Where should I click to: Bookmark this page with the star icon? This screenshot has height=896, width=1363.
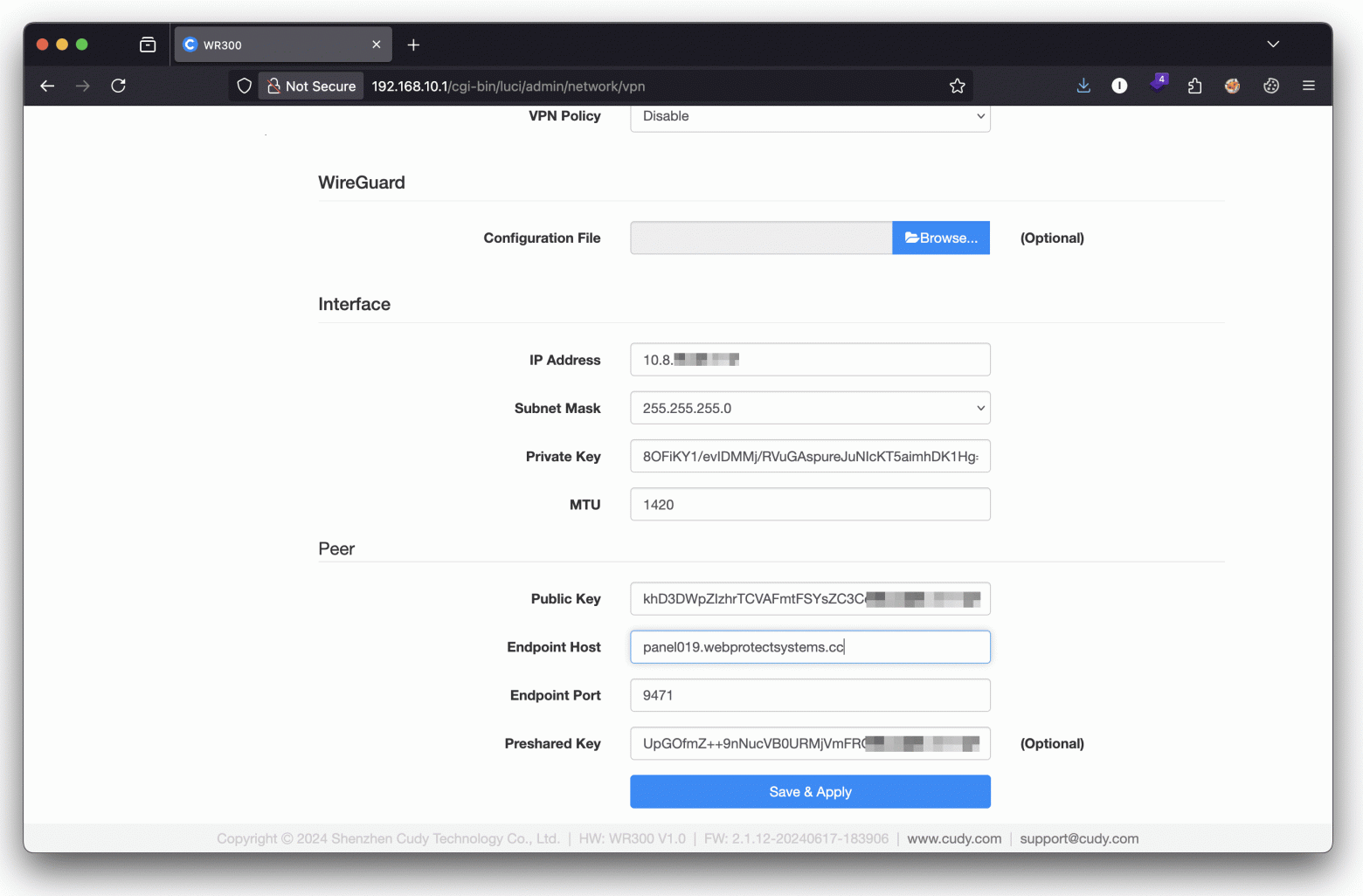957,86
